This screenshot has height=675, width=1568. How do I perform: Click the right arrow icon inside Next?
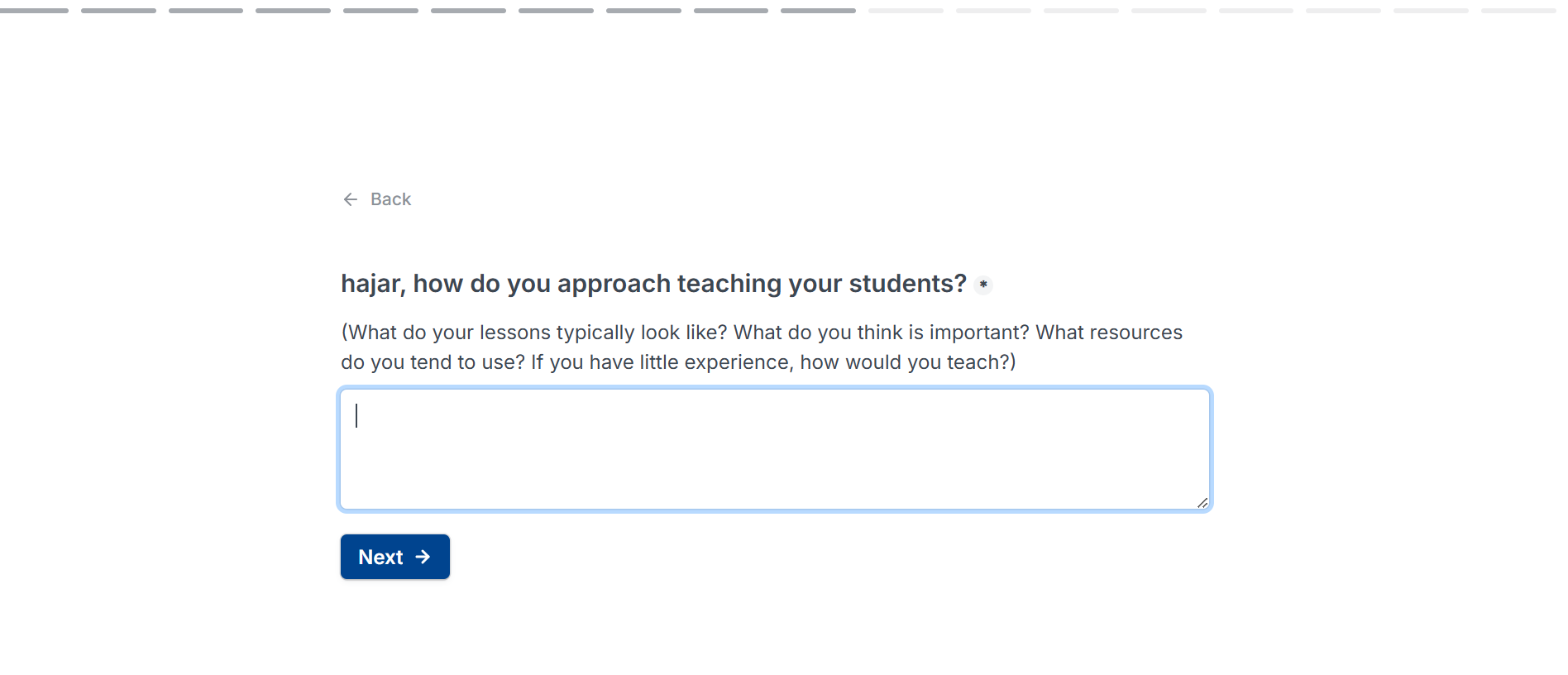(x=423, y=557)
